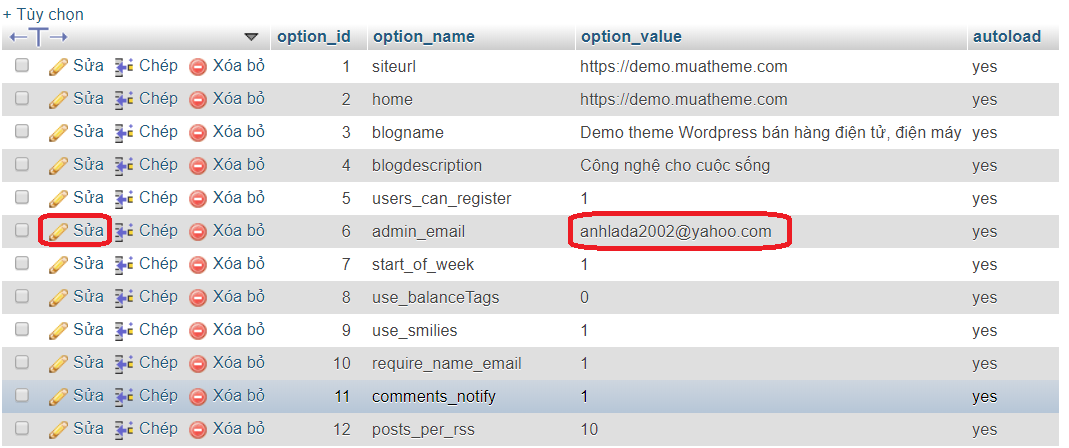Click the pencil icon for comments_notify row

[58, 397]
